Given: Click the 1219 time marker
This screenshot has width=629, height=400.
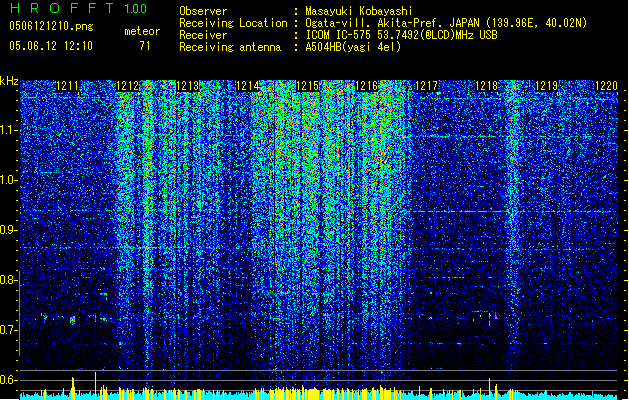Looking at the screenshot, I should [x=547, y=86].
